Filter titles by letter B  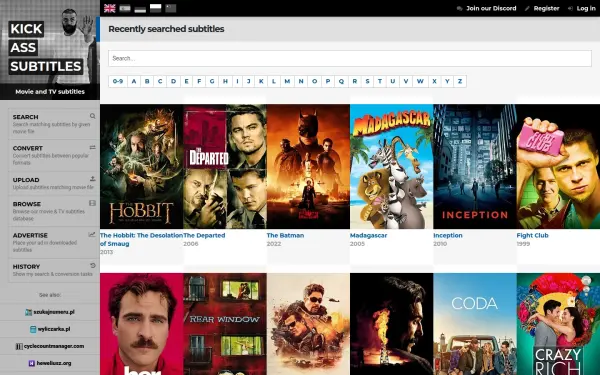147,81
